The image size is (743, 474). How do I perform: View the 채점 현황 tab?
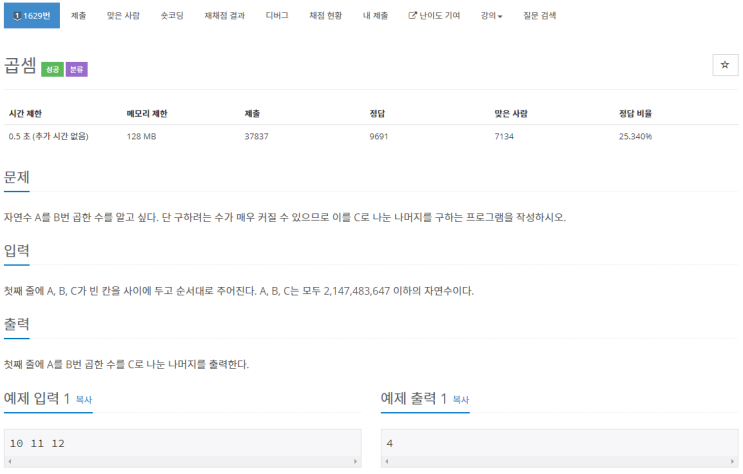(x=326, y=16)
